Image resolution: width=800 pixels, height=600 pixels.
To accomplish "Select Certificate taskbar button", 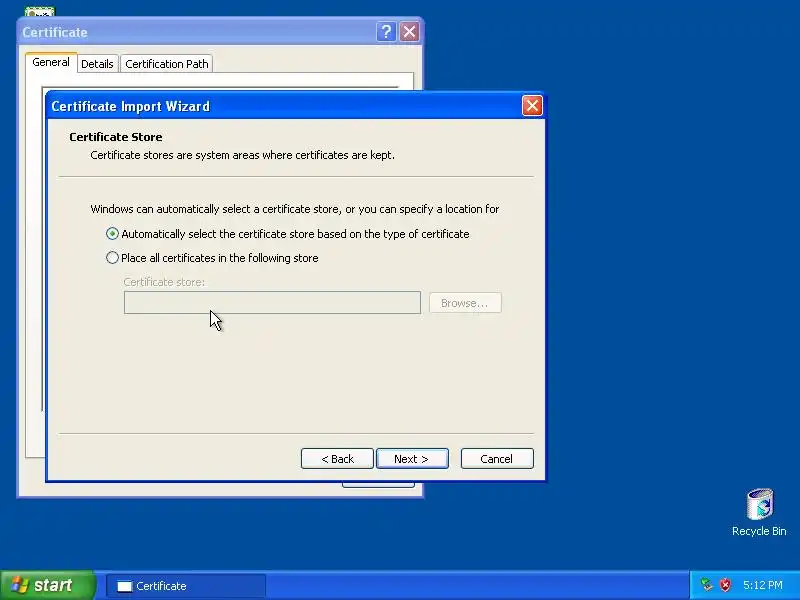I will point(186,586).
